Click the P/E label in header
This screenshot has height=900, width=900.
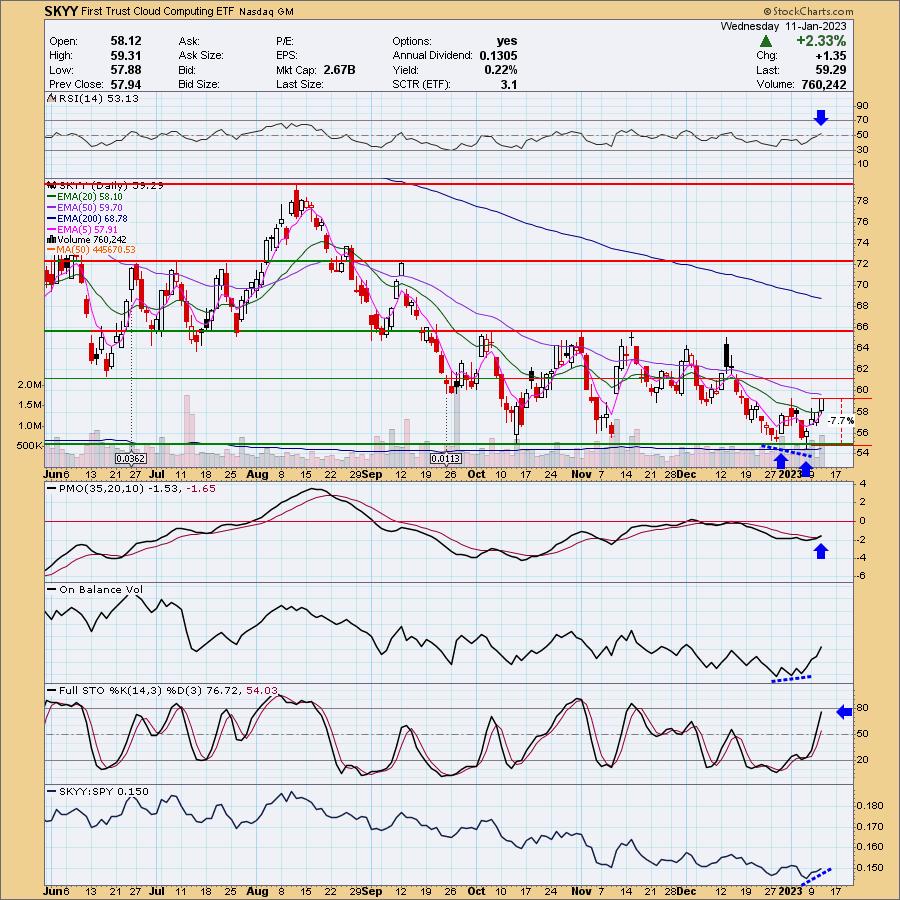pos(285,41)
